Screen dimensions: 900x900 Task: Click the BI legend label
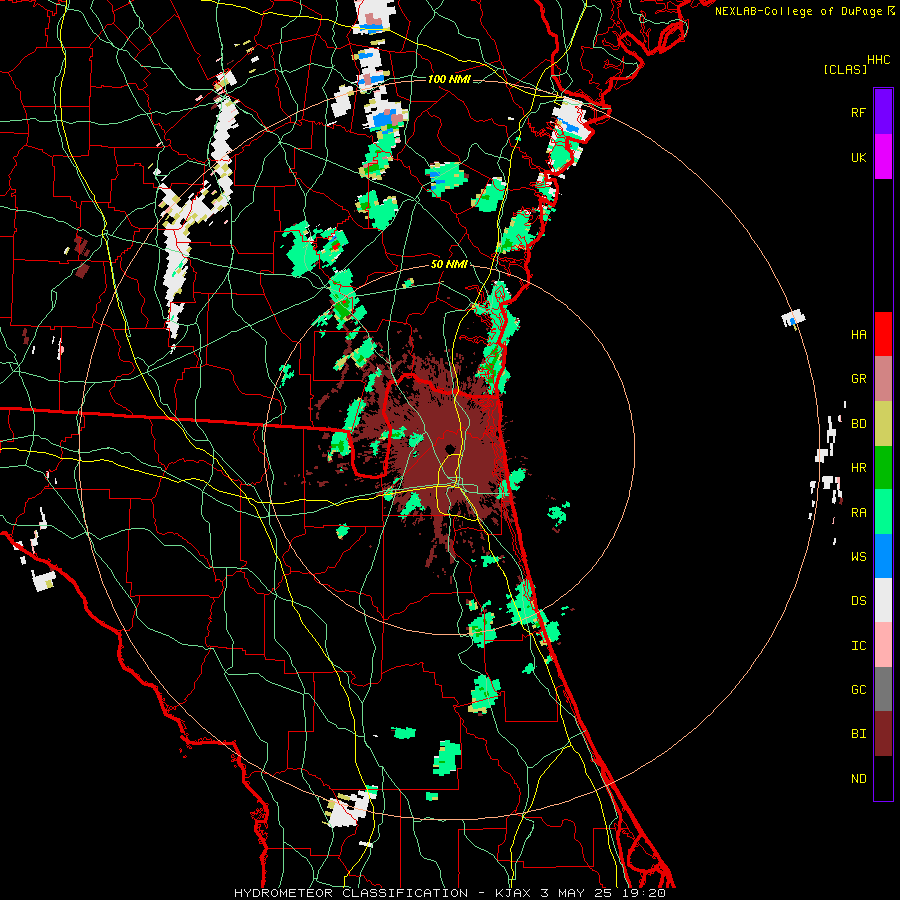click(x=858, y=734)
